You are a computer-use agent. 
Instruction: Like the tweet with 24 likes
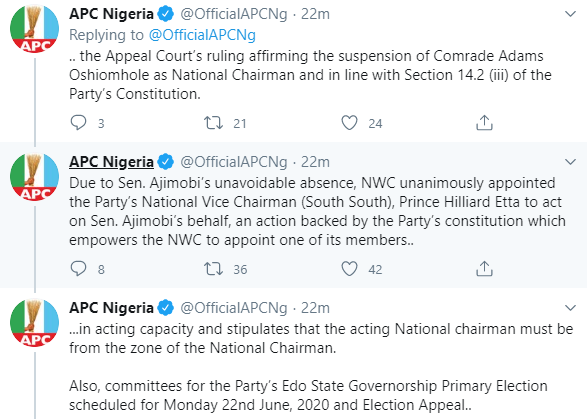point(349,123)
